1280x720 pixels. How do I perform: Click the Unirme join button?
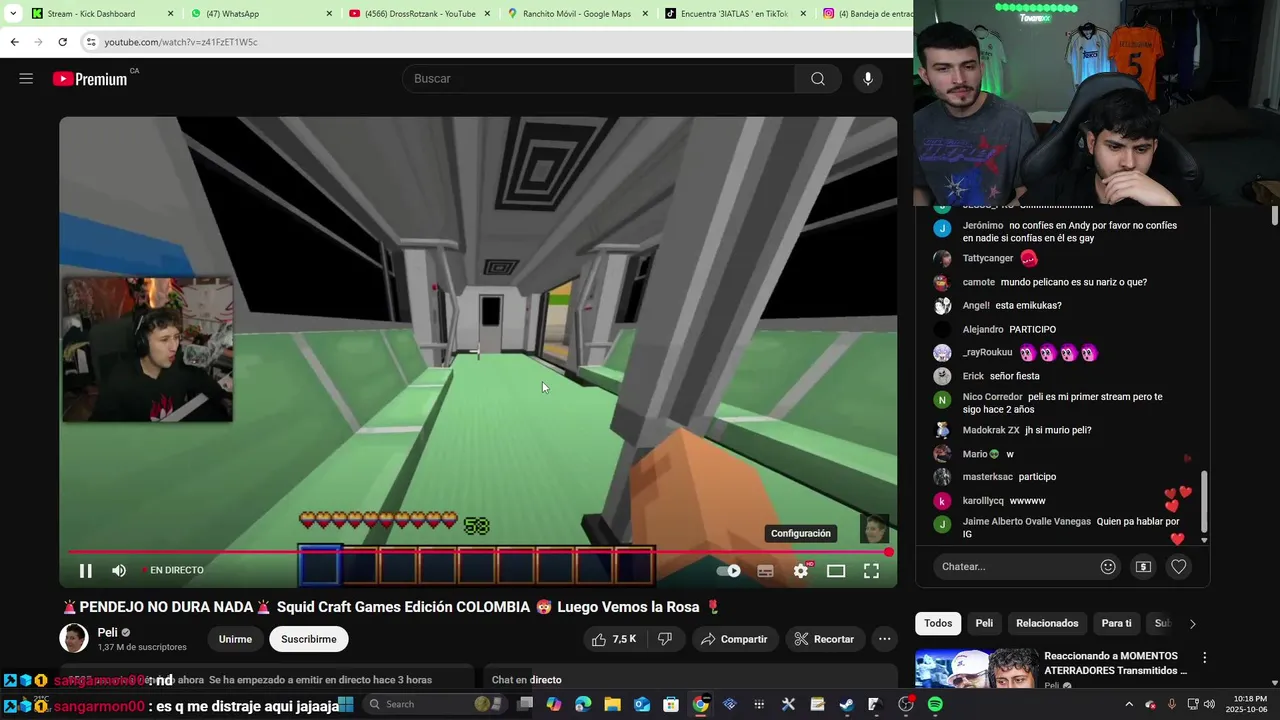click(236, 639)
